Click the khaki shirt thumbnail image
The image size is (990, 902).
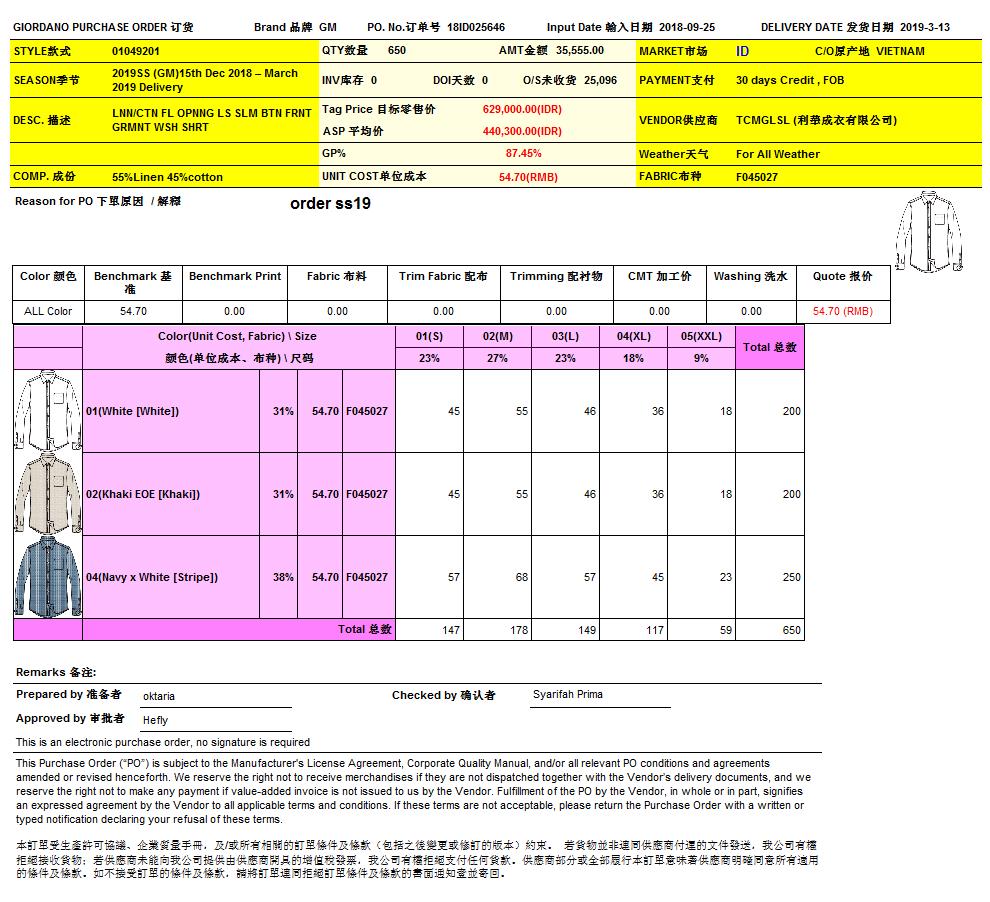(x=47, y=494)
